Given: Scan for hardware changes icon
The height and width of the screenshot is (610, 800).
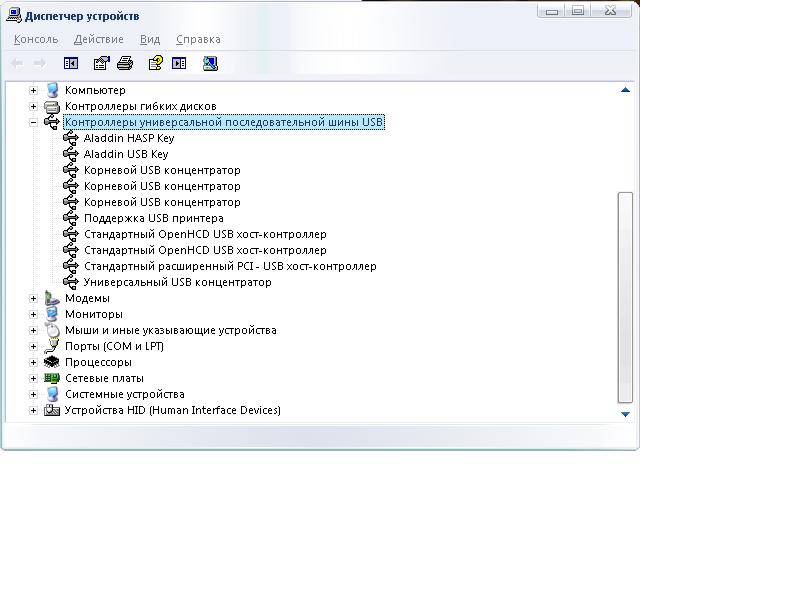Looking at the screenshot, I should [x=210, y=63].
